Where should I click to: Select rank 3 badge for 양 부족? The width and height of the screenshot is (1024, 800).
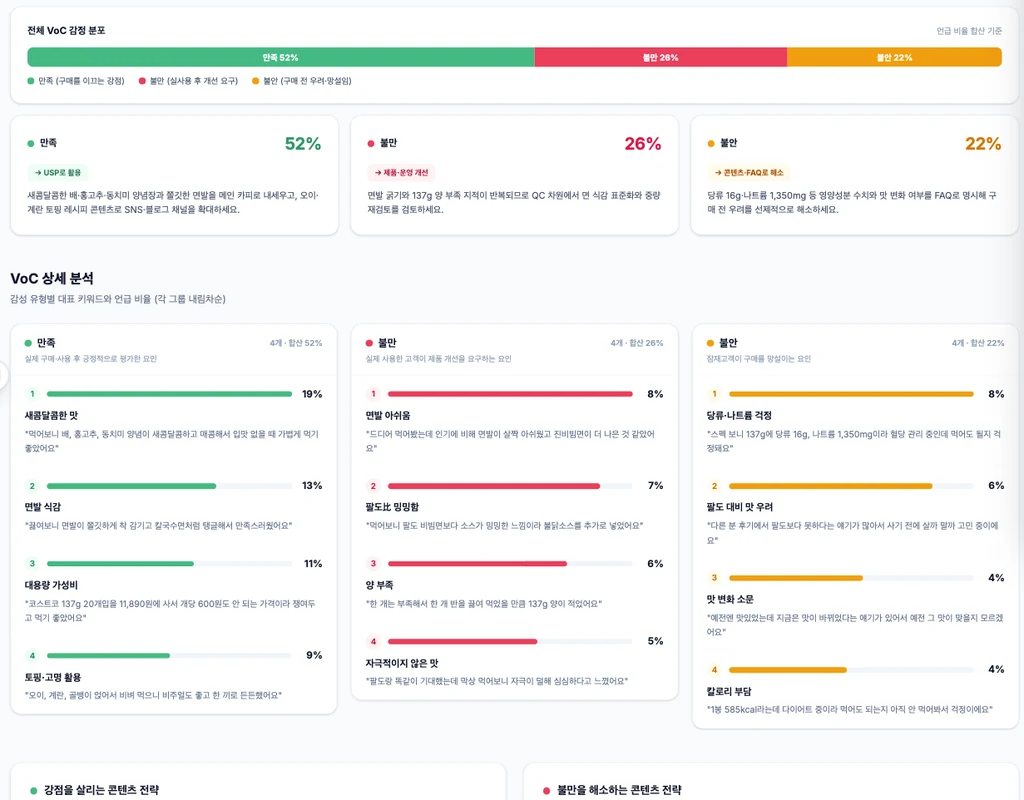tap(373, 564)
